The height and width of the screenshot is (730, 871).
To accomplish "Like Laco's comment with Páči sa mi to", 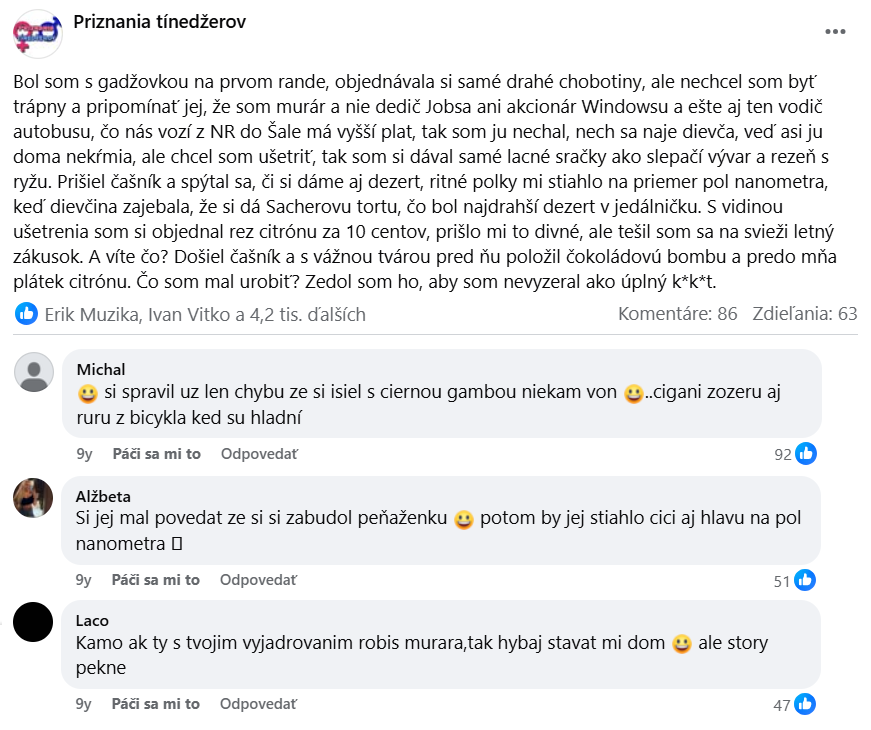I will (x=156, y=705).
